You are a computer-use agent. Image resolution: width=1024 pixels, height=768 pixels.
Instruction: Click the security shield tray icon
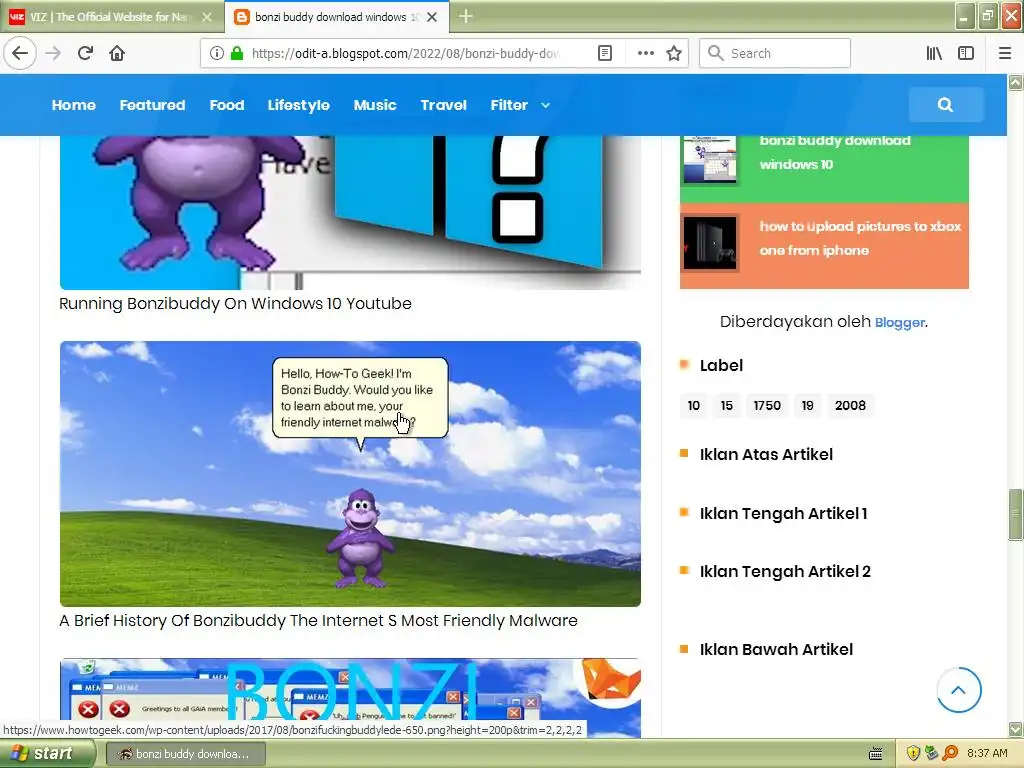coord(913,753)
